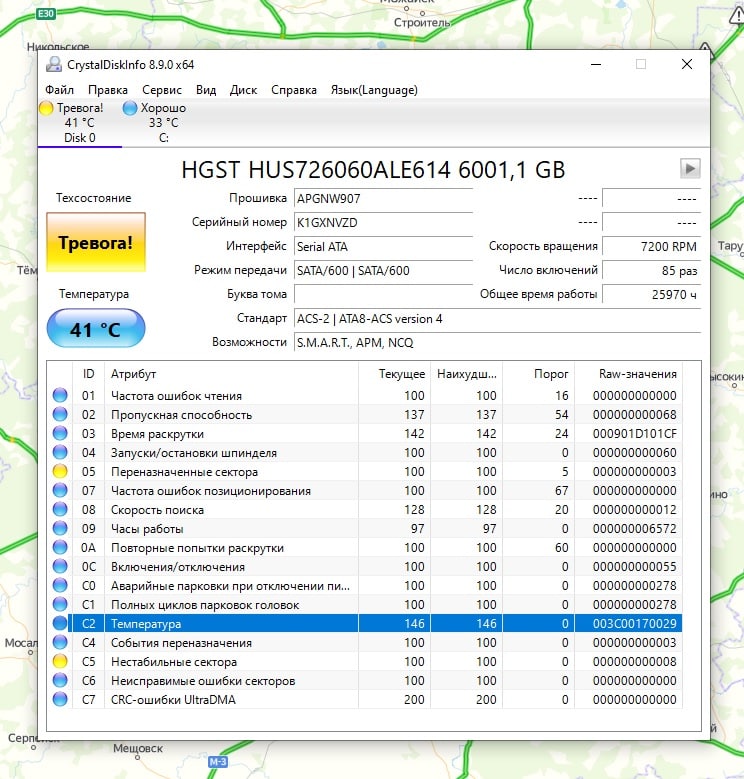This screenshot has height=779, width=744.
Task: Click the CrystalDiskInfo app icon in title bar
Action: pos(54,65)
